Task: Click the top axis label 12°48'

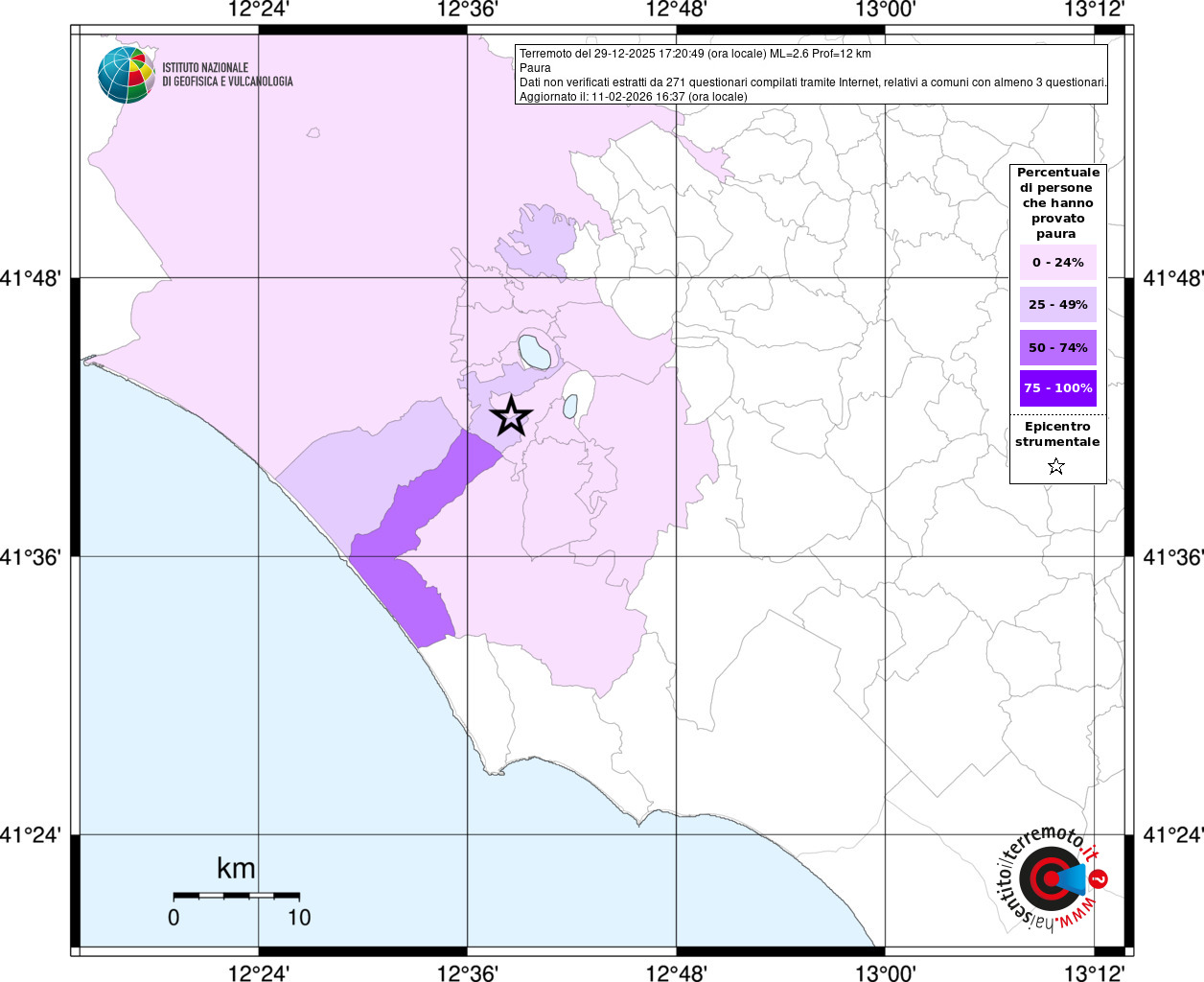Action: [677, 10]
